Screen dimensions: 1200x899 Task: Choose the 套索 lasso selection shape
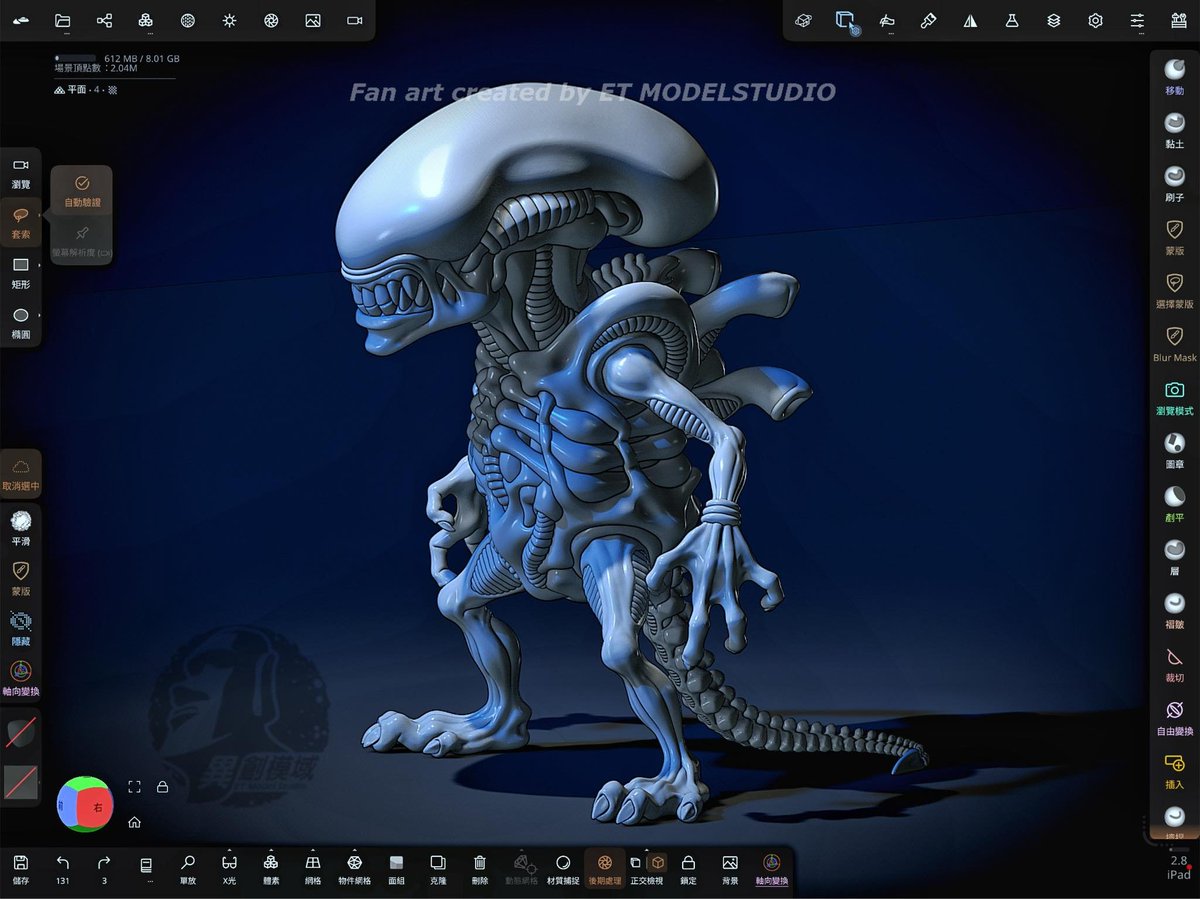21,222
